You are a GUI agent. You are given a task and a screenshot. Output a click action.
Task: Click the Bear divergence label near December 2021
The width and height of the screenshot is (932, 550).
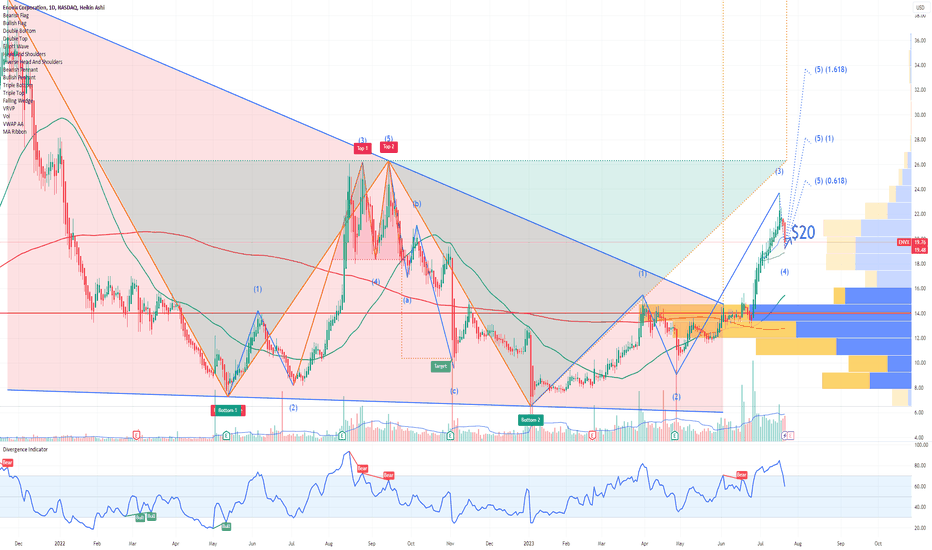(8, 462)
